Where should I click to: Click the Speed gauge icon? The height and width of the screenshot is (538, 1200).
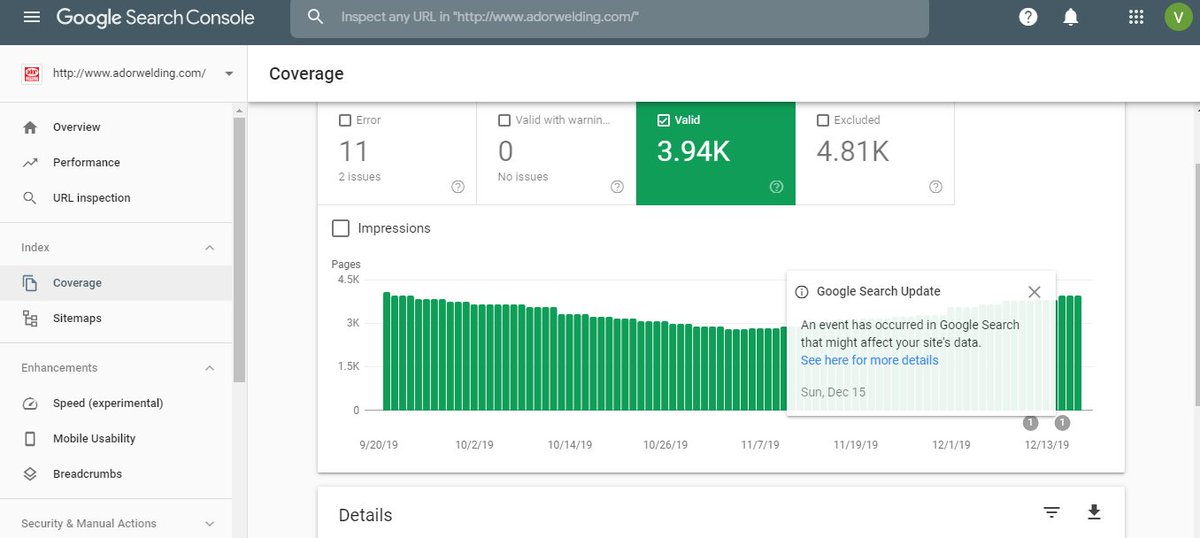point(30,403)
